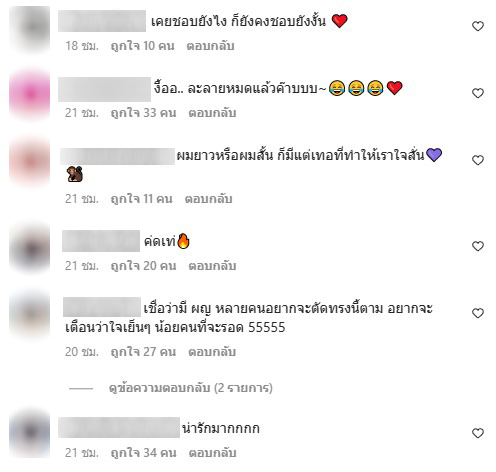This screenshot has height=472, width=496.
Task: Reply to the comment with 20 likes
Action: [212, 266]
